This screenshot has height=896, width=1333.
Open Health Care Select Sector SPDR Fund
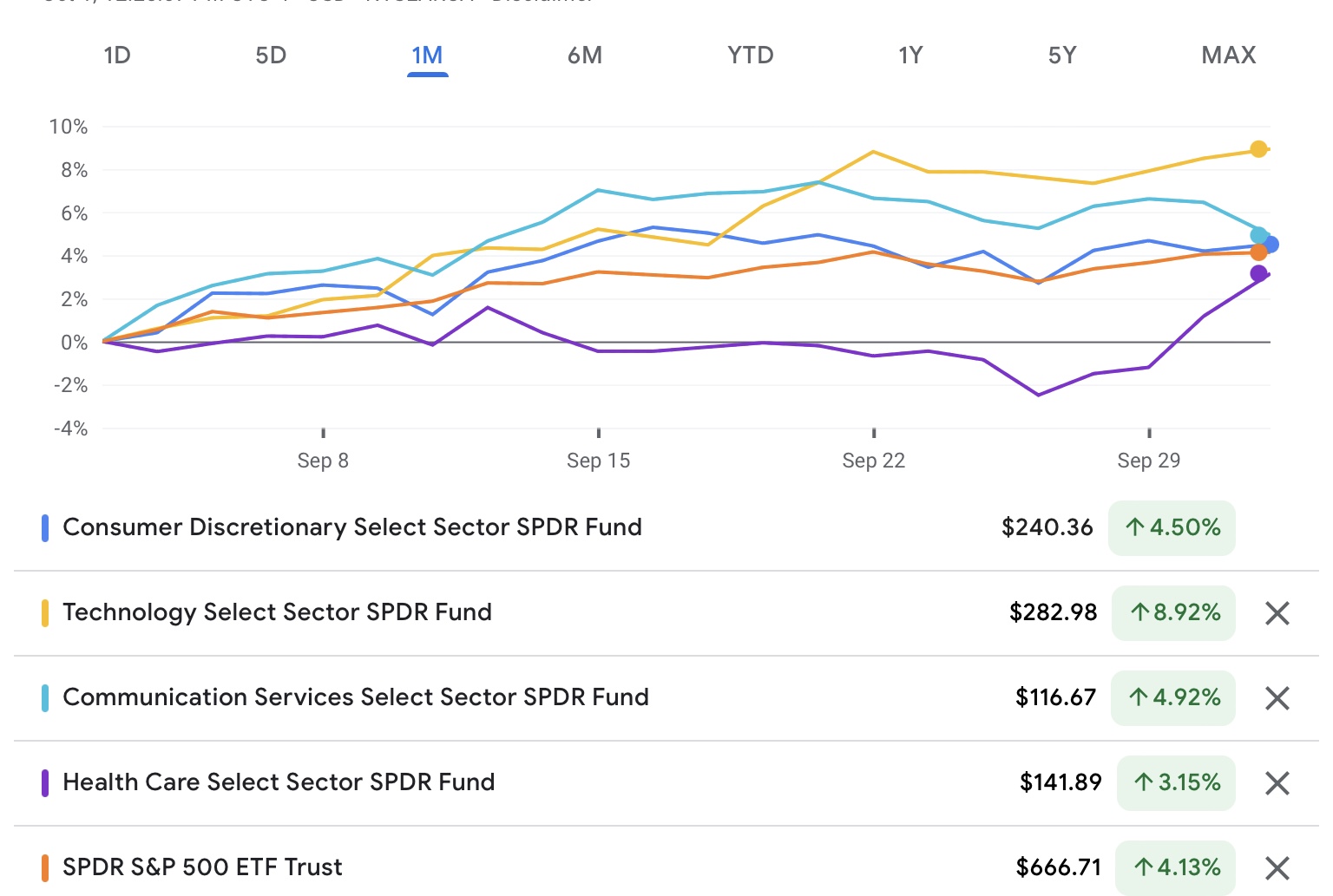pyautogui.click(x=279, y=782)
